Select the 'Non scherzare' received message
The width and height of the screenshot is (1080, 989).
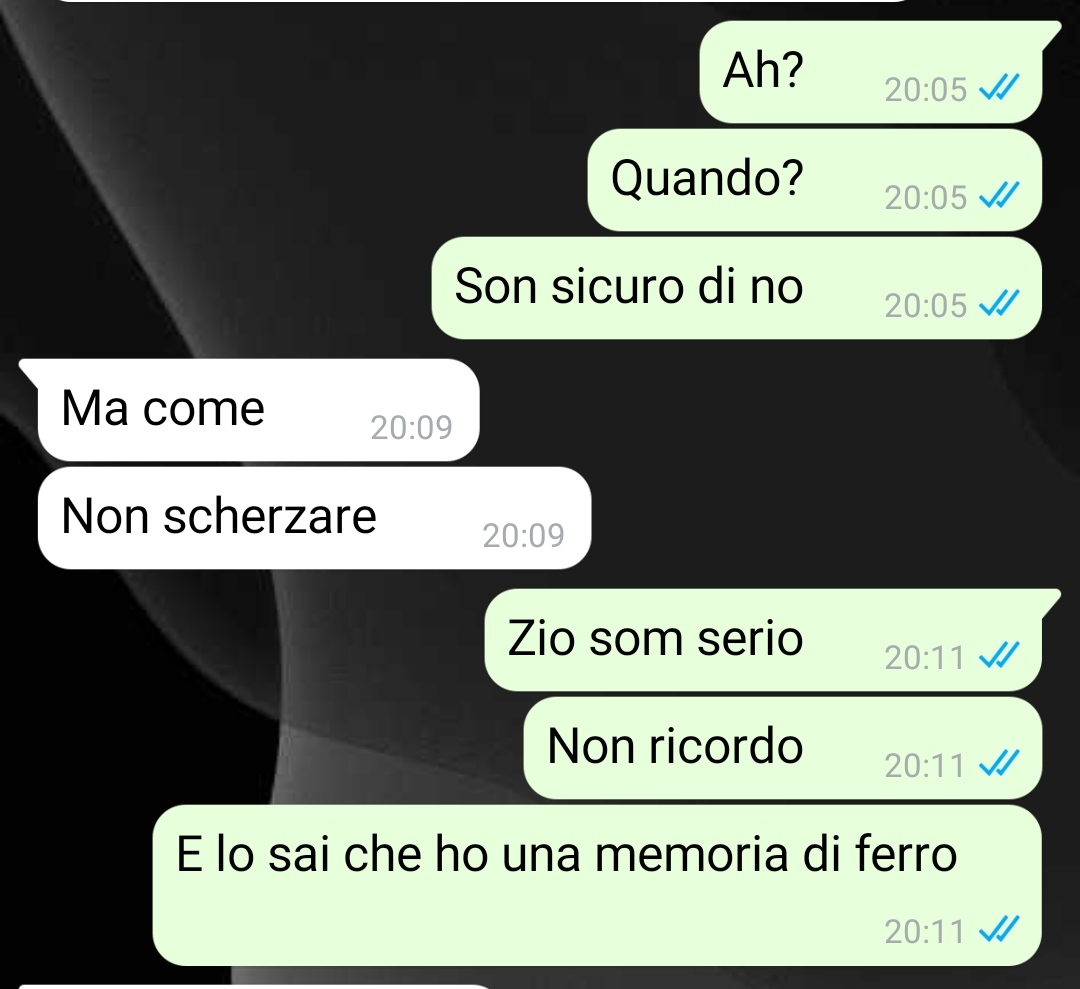tap(314, 518)
